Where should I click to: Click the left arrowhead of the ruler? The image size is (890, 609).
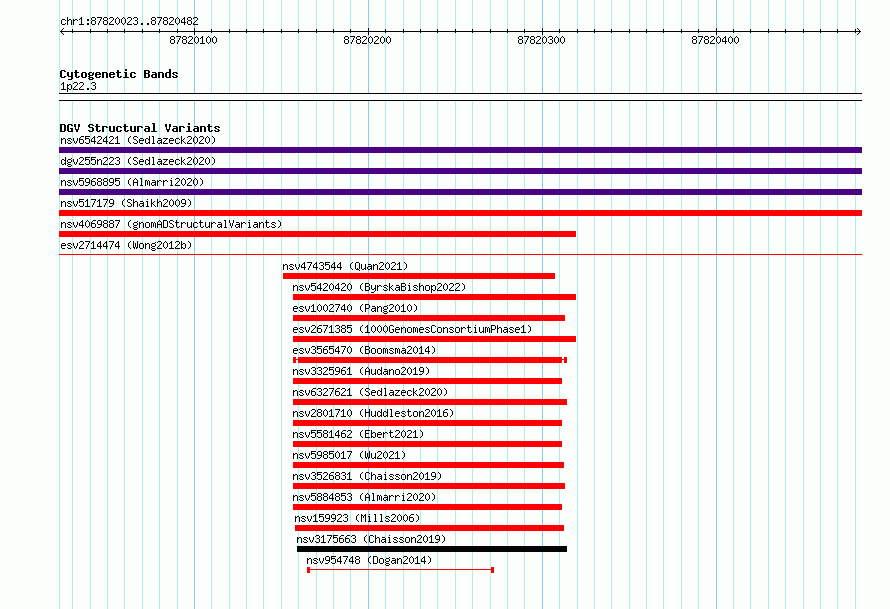[x=62, y=32]
